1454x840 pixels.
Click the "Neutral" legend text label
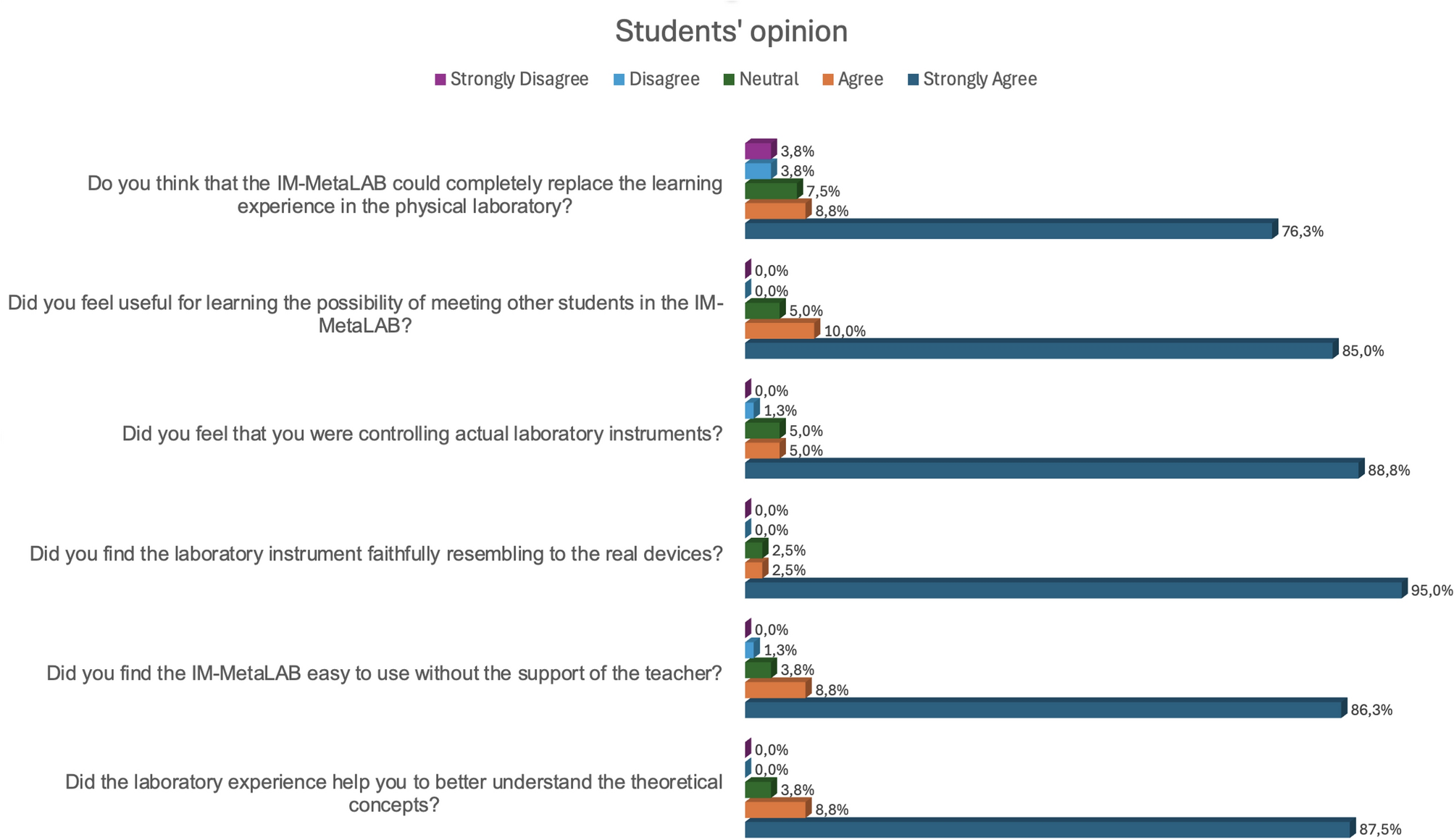[x=769, y=80]
